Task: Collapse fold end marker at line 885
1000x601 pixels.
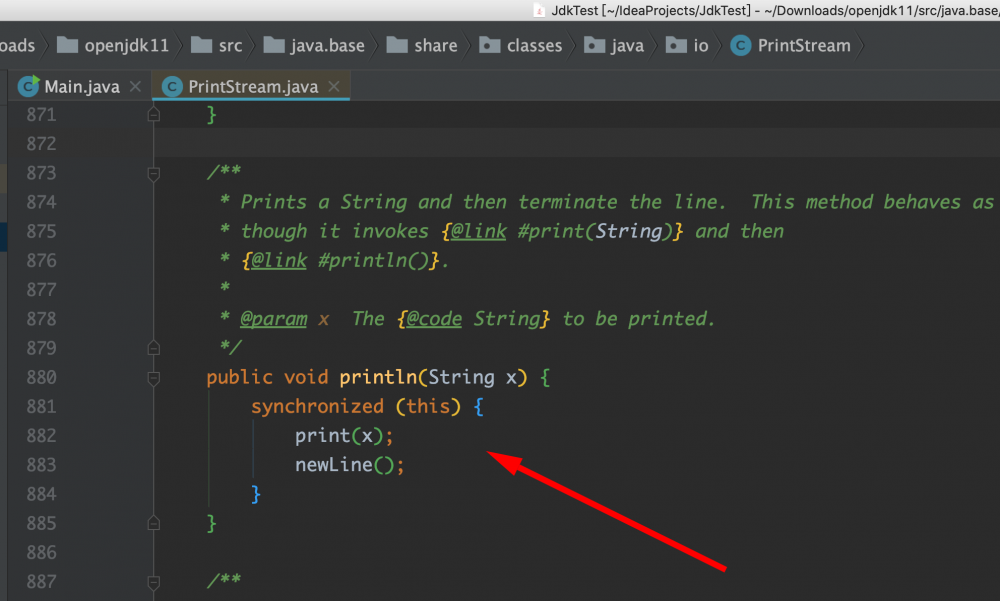Action: click(x=154, y=523)
